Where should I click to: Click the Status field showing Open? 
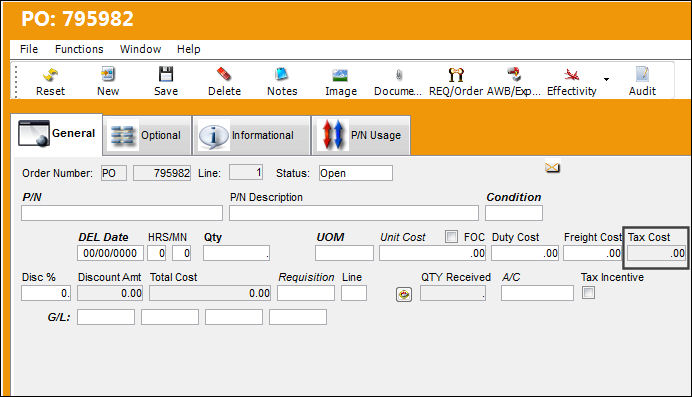(x=356, y=173)
